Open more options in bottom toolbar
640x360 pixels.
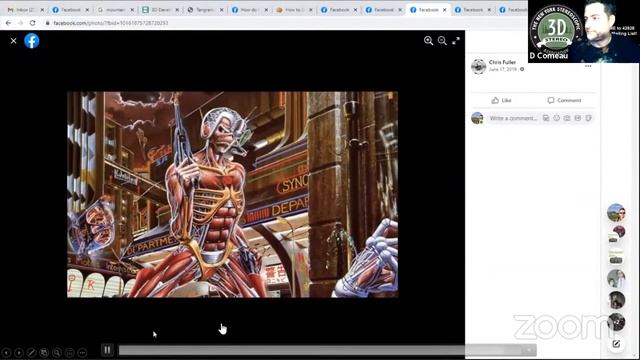point(82,352)
